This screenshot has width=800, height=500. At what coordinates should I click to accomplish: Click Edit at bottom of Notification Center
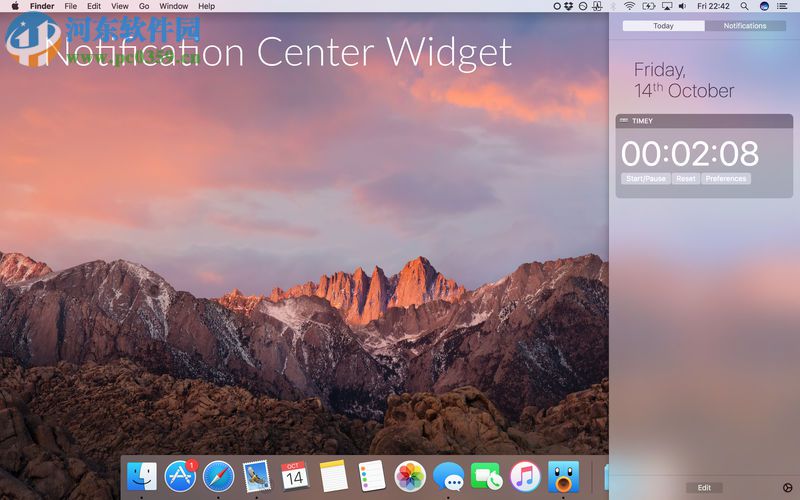(x=704, y=488)
